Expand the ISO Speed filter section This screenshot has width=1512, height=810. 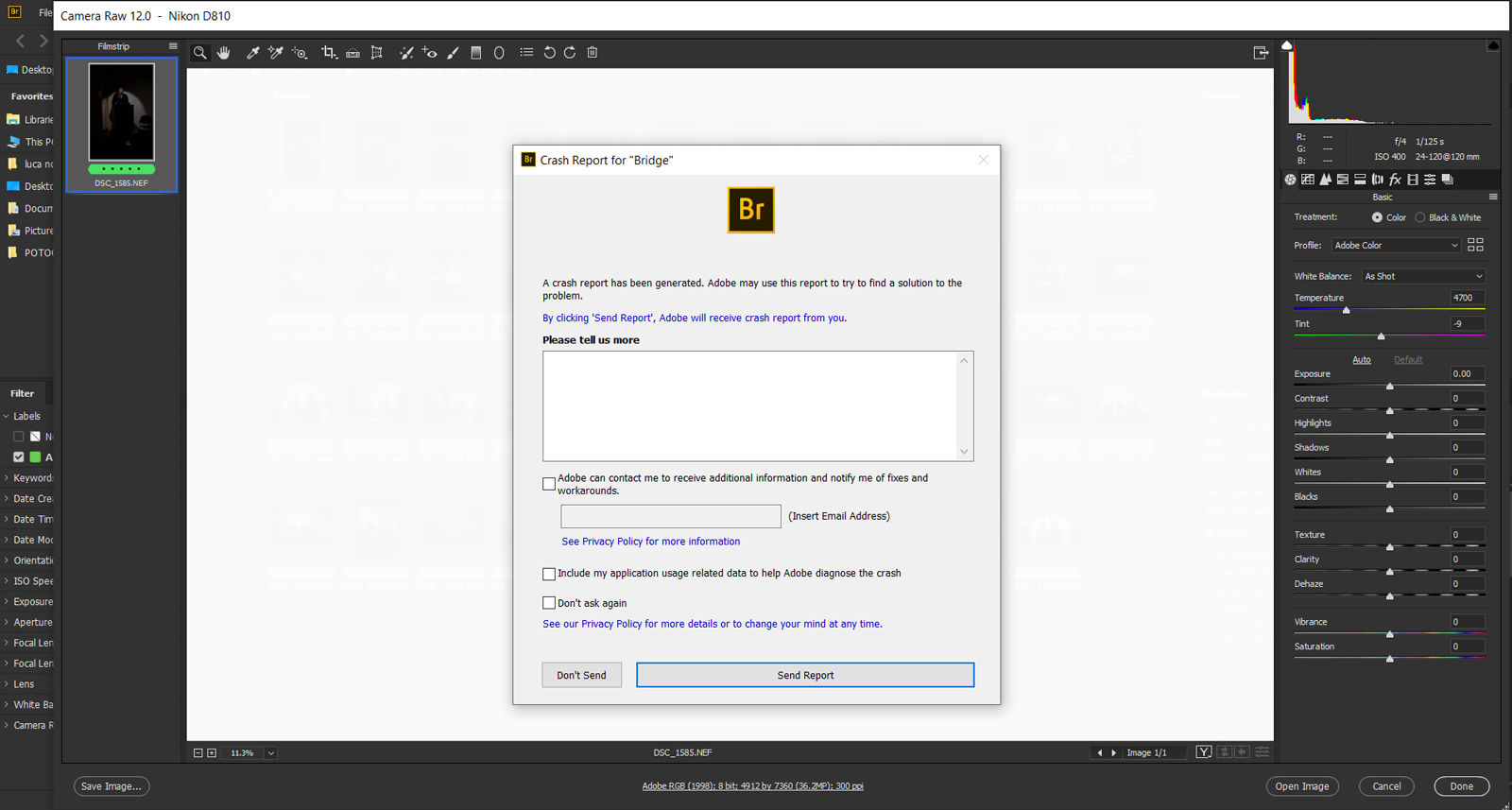tap(6, 581)
